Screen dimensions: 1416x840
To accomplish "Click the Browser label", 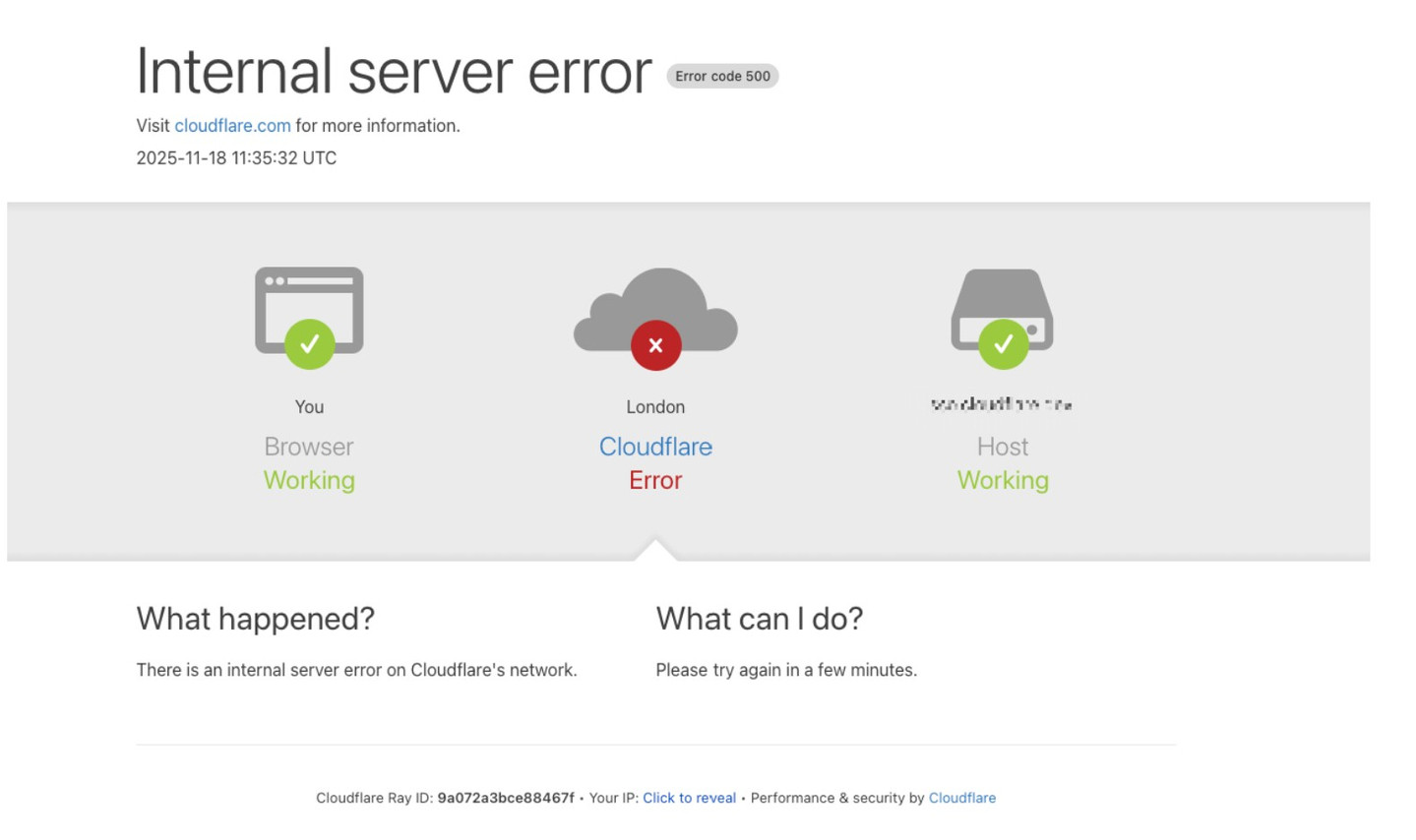I will (x=309, y=447).
